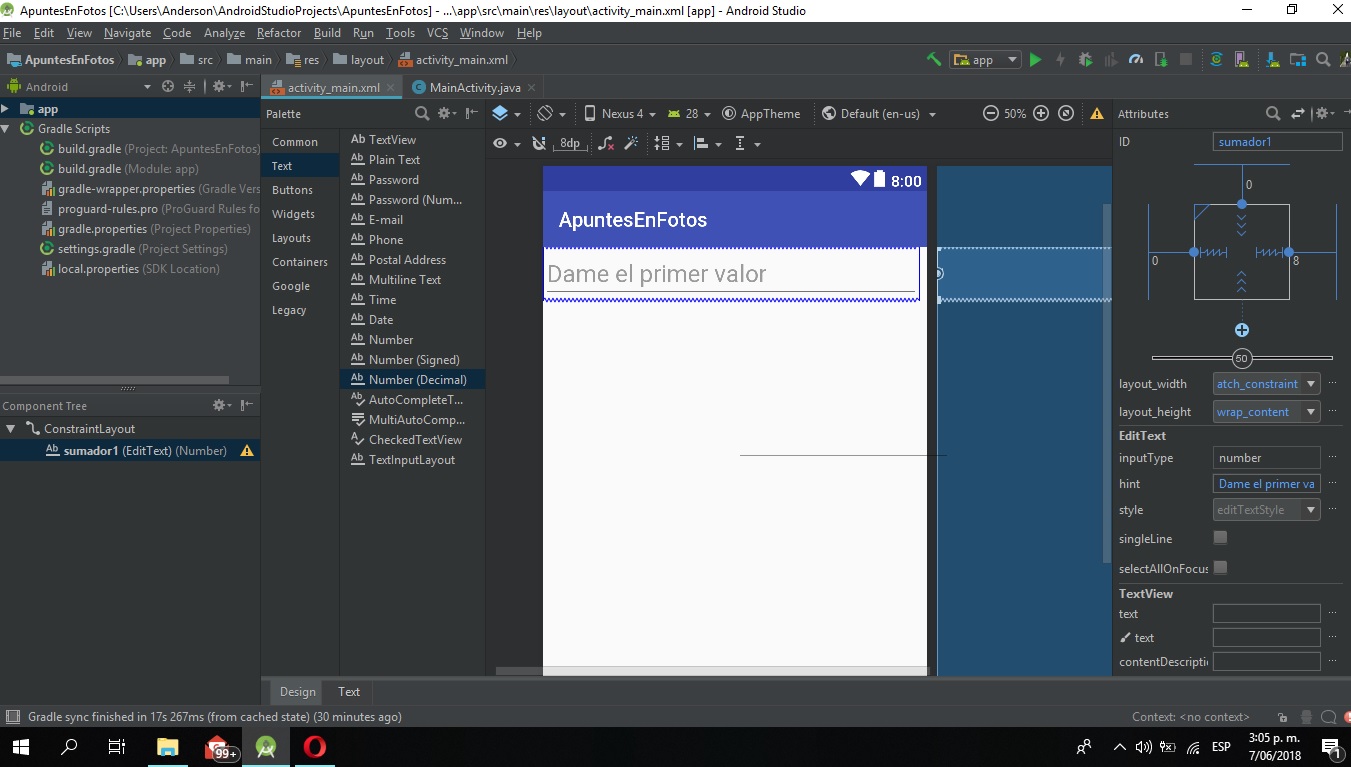Toggle the singleLine checkbox

[x=1220, y=538]
